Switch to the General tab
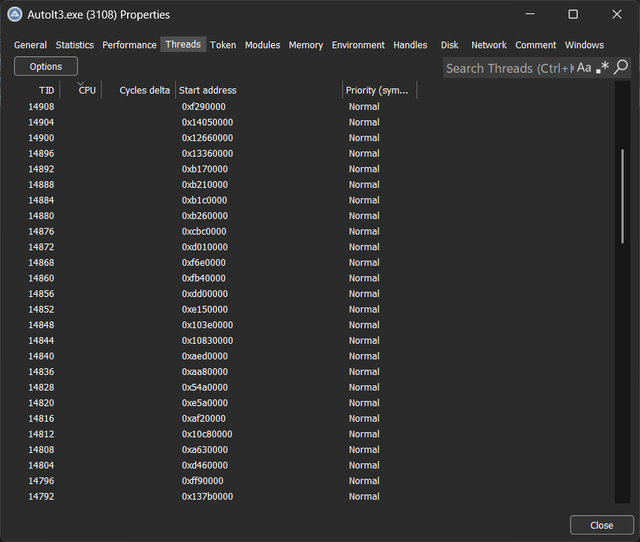 30,45
